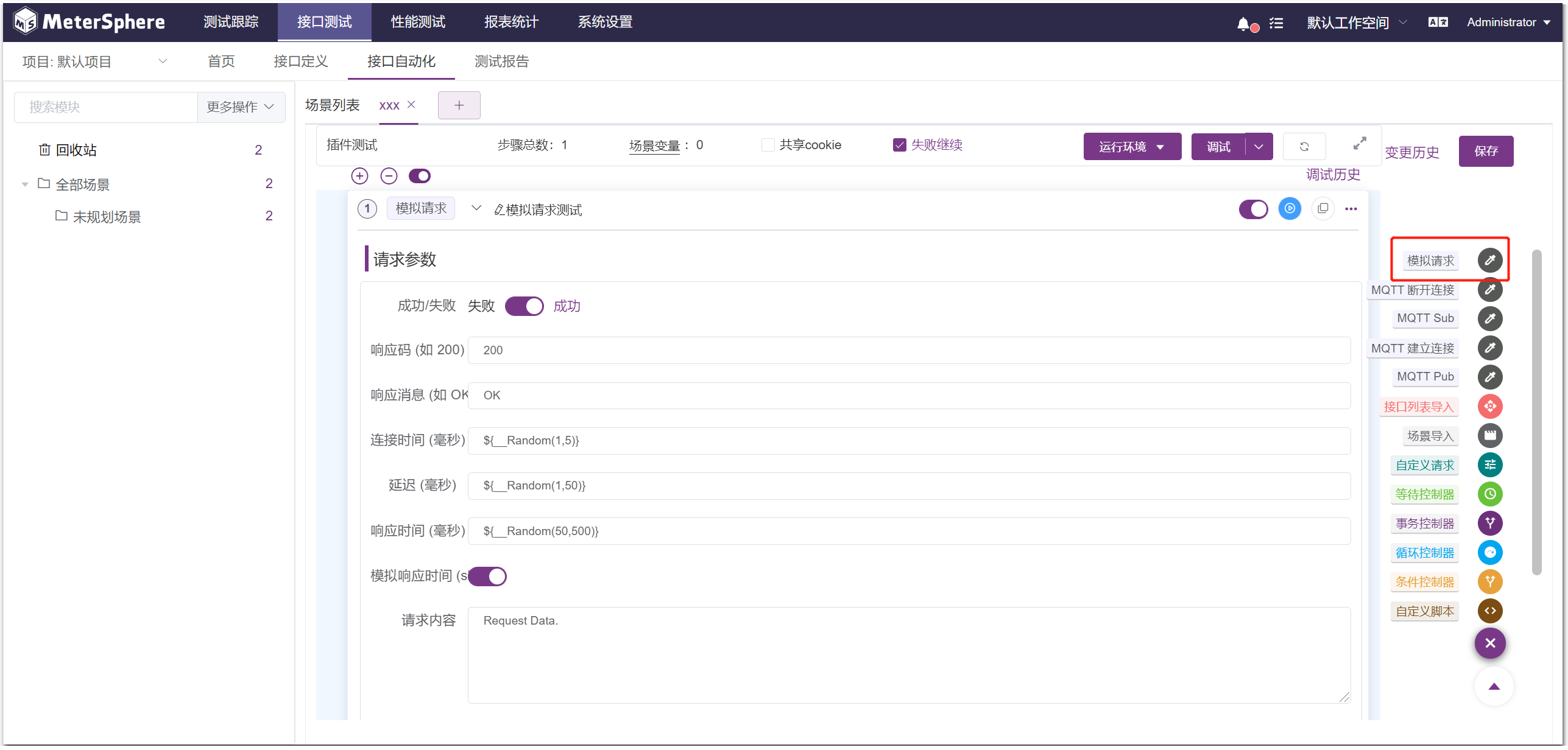Viewport: 1568px width, 750px height.
Task: Open the step more options ellipsis
Action: click(1351, 209)
